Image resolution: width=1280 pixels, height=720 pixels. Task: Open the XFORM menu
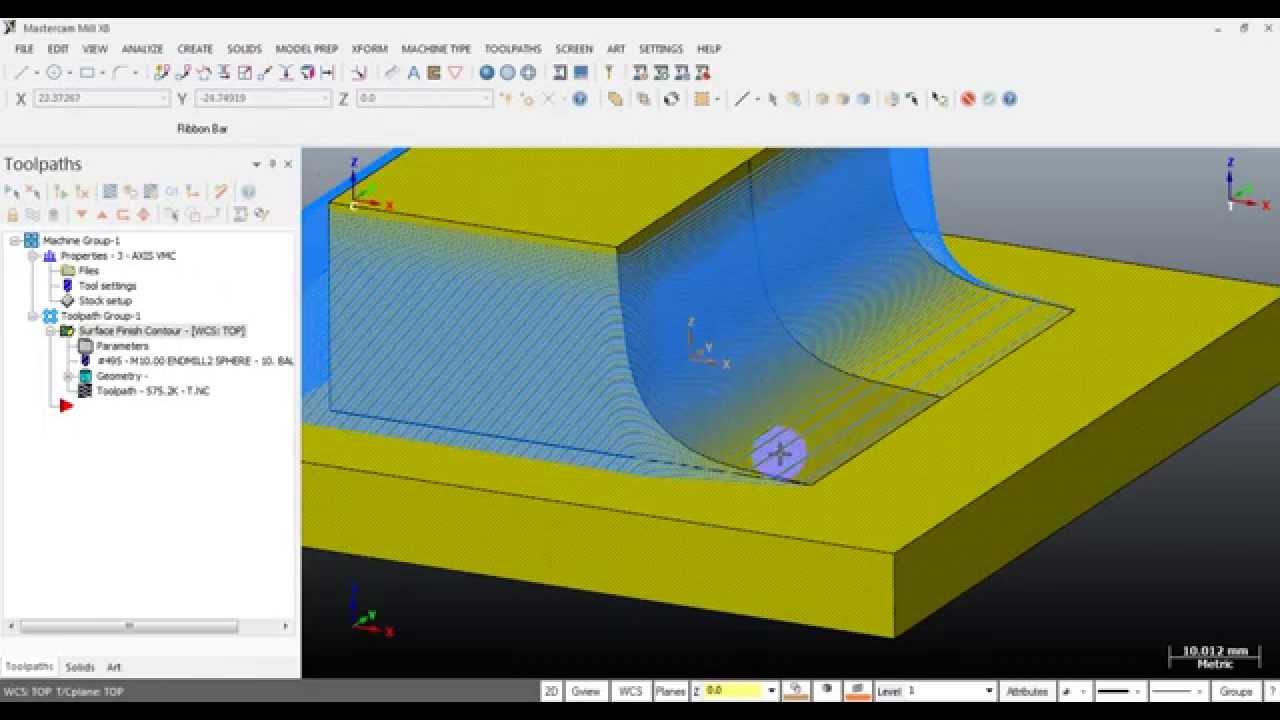coord(369,49)
